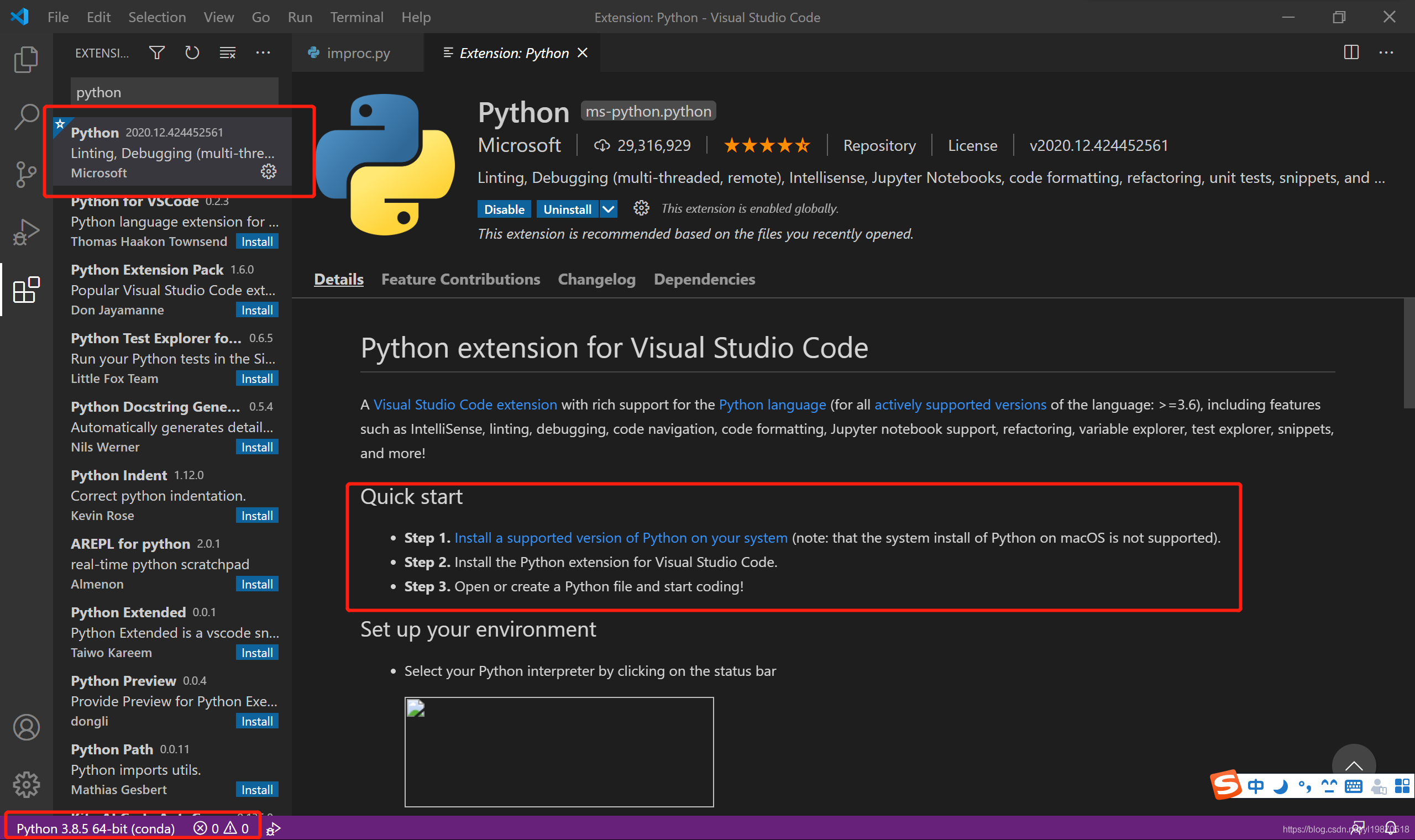The height and width of the screenshot is (840, 1415).
Task: Open the actively supported versions link
Action: (x=960, y=405)
